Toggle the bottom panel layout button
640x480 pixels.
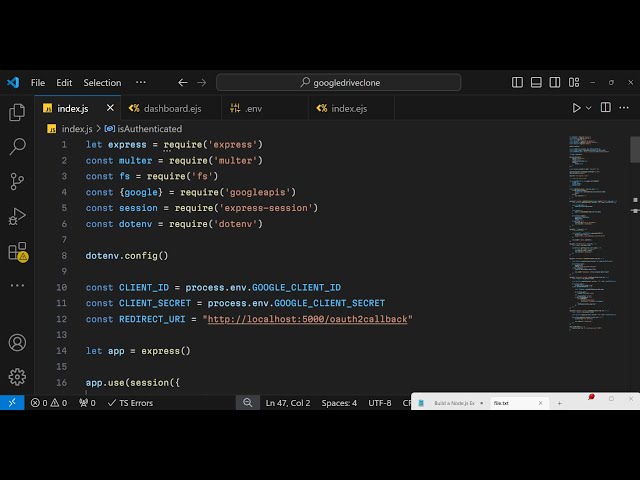pos(535,83)
